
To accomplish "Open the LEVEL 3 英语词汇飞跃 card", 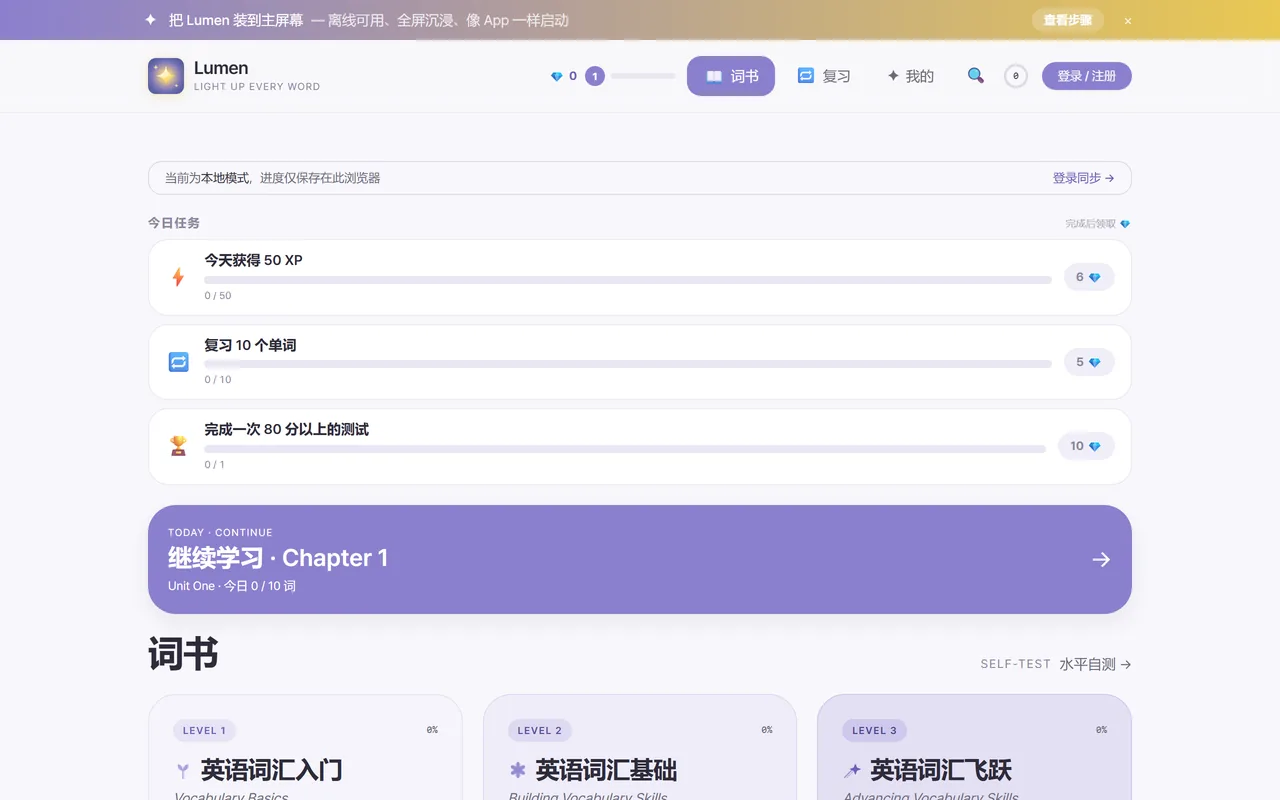I will [x=974, y=747].
